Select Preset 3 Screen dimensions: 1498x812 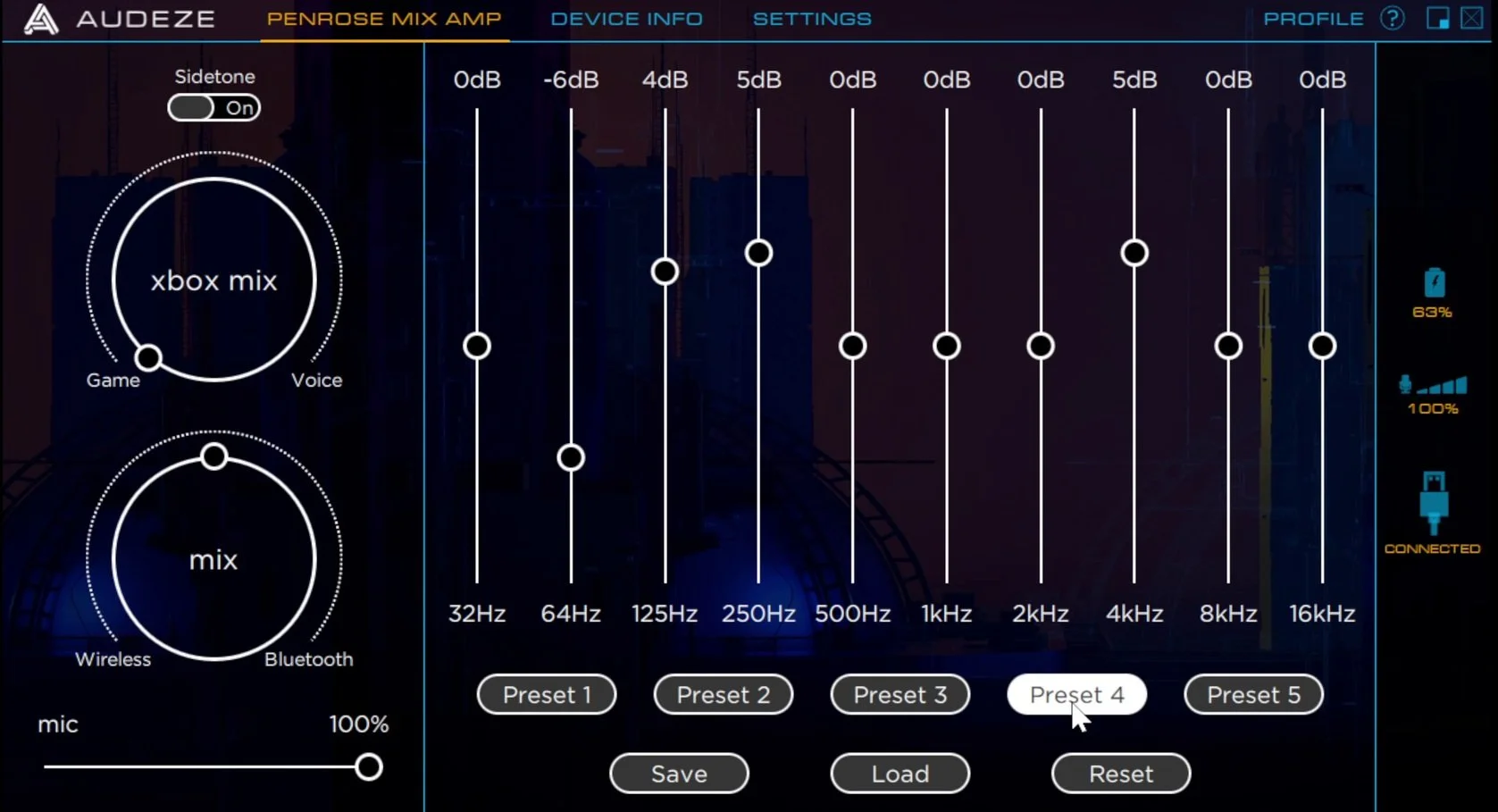tap(900, 695)
